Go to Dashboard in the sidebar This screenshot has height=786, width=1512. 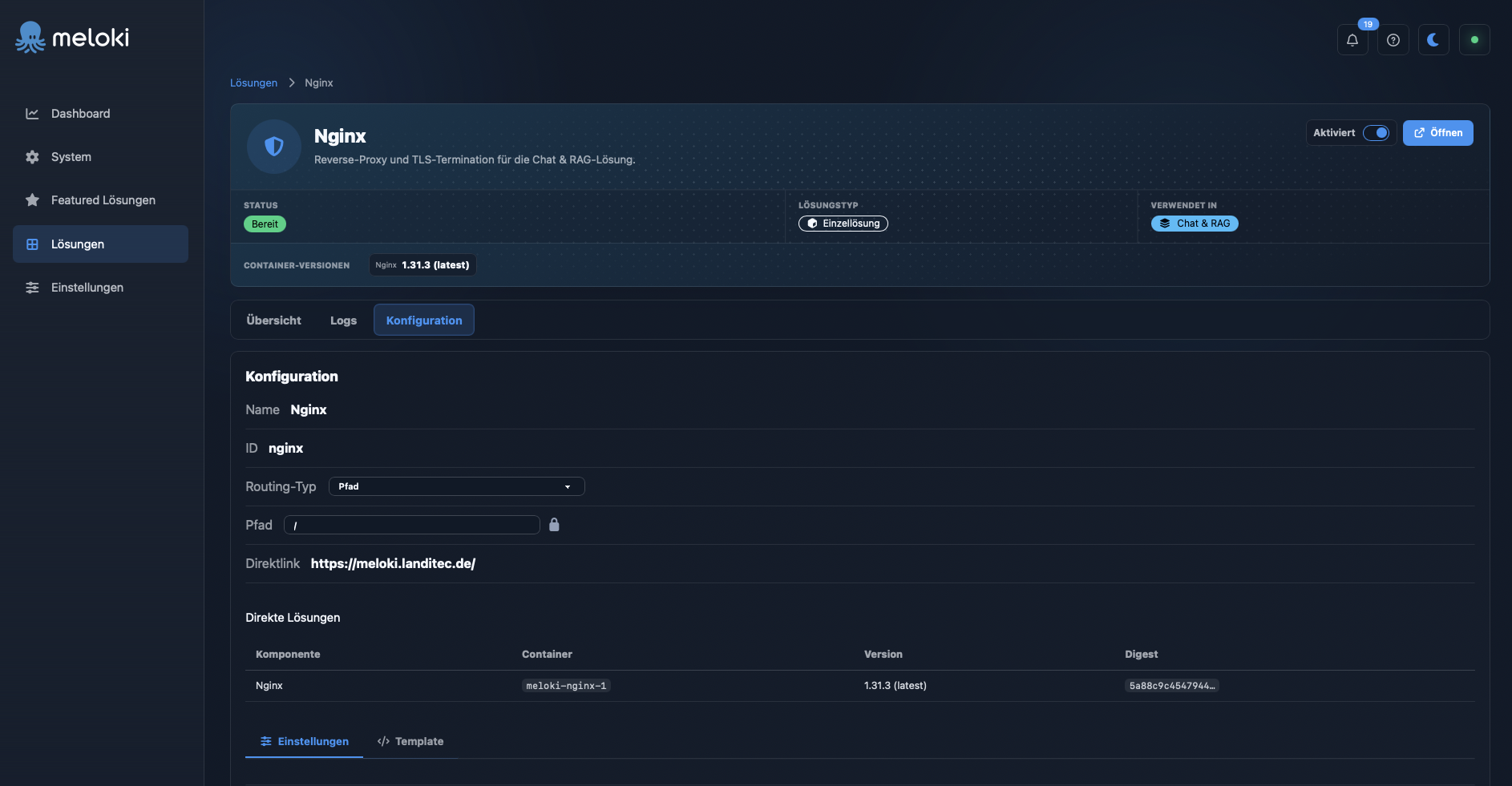tap(100, 114)
